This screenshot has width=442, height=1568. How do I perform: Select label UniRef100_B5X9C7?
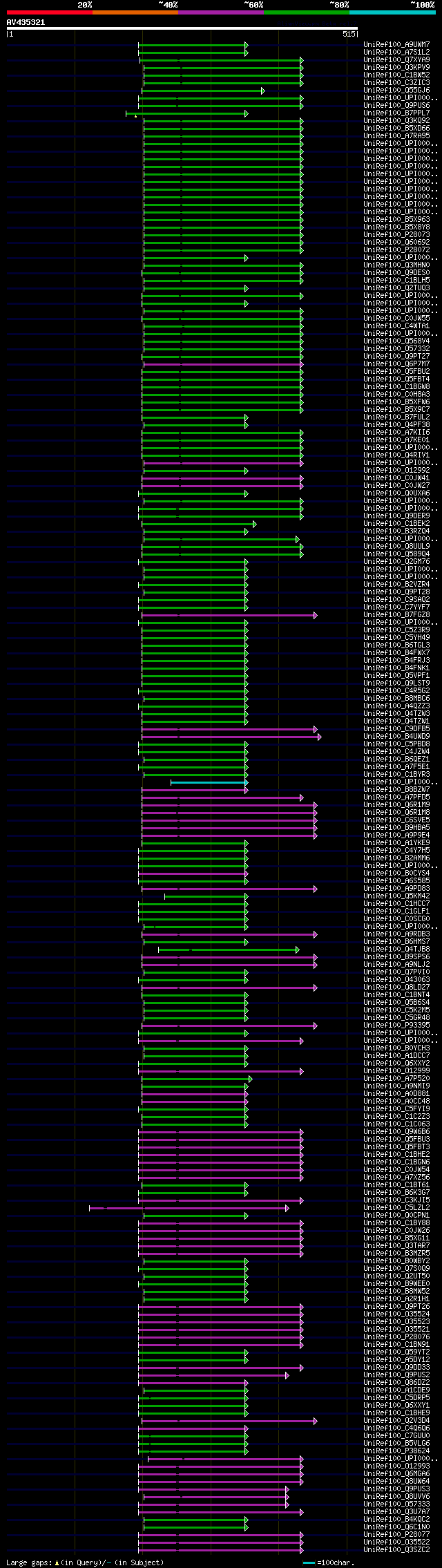[x=396, y=410]
